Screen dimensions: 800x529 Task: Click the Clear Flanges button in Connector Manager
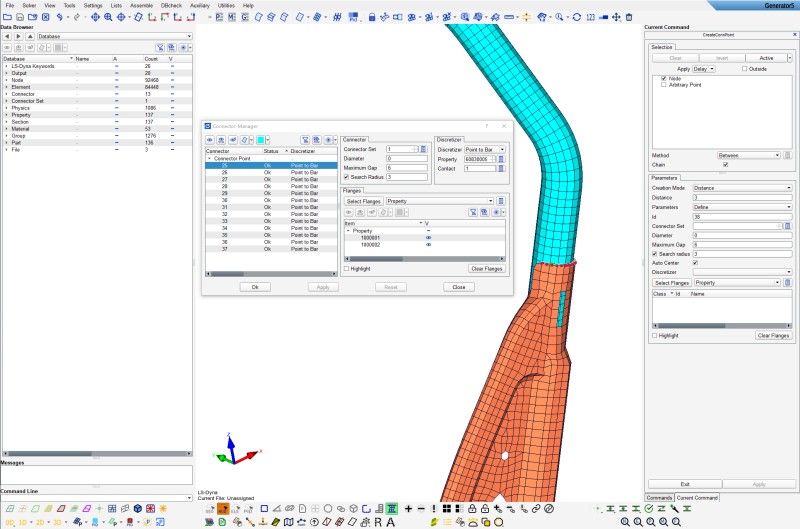(487, 269)
